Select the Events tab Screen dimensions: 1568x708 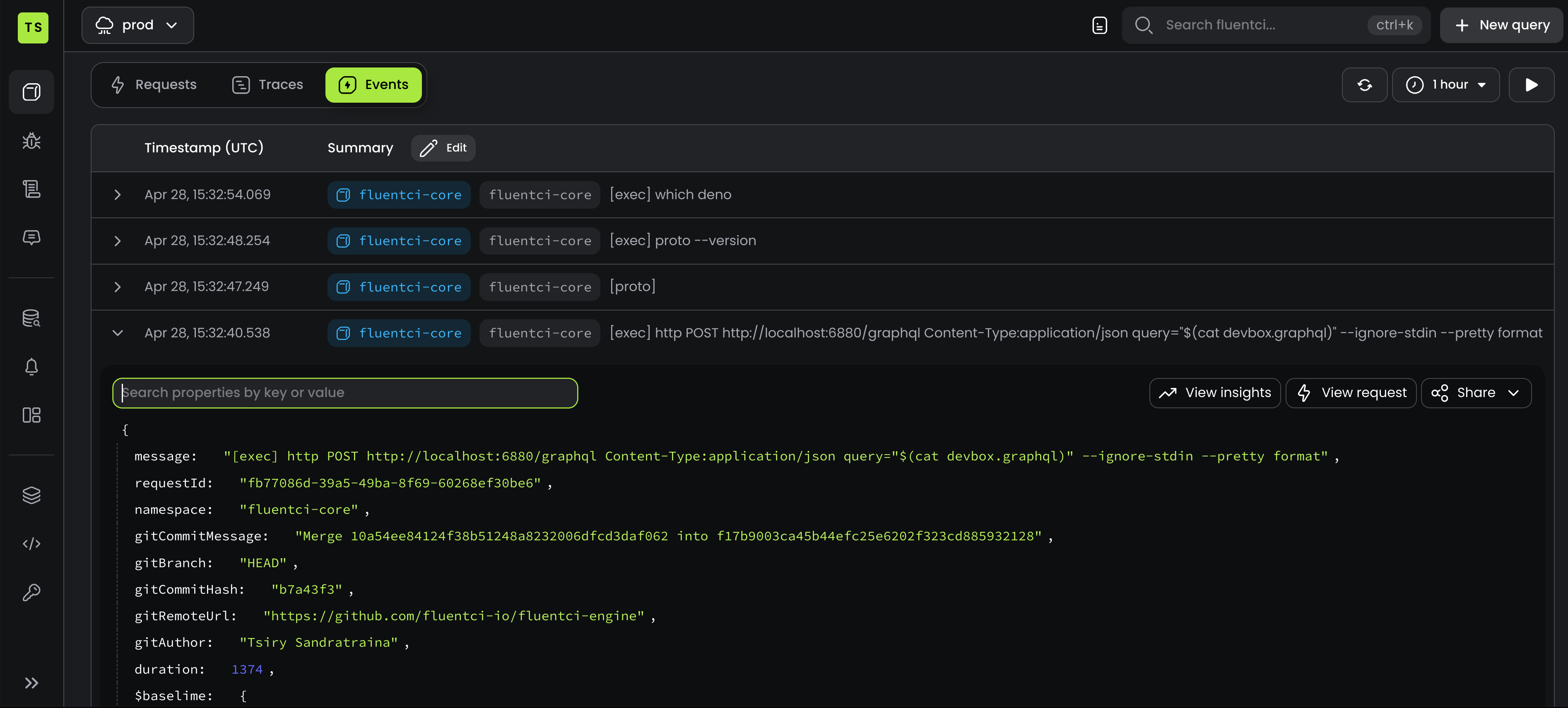pos(374,84)
